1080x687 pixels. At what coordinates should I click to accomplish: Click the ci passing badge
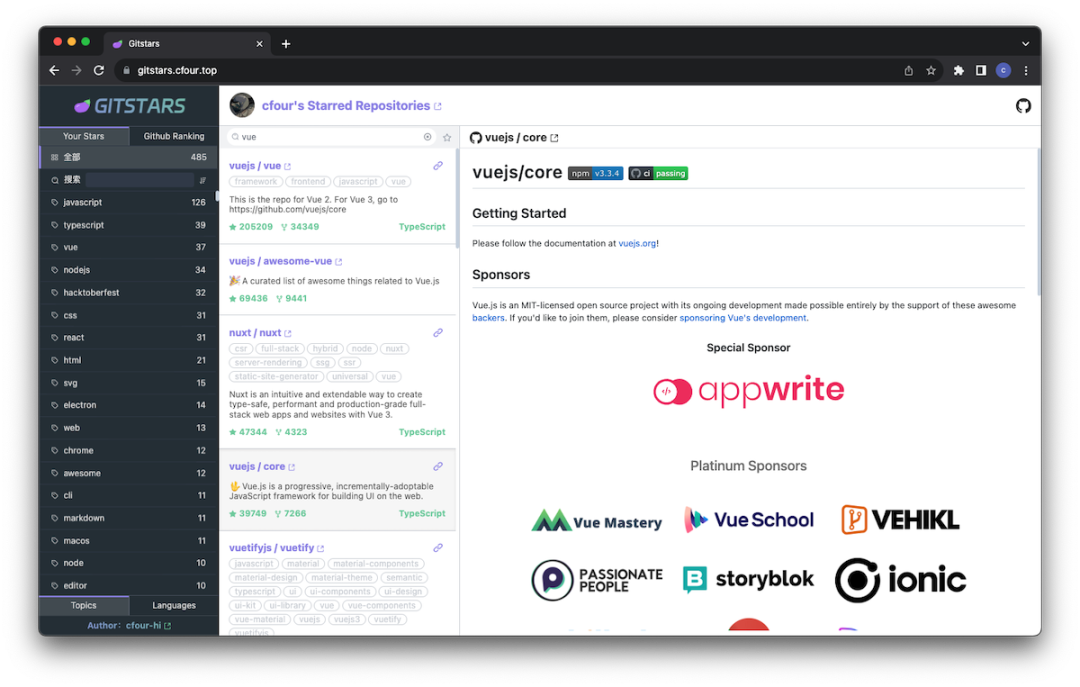[658, 173]
